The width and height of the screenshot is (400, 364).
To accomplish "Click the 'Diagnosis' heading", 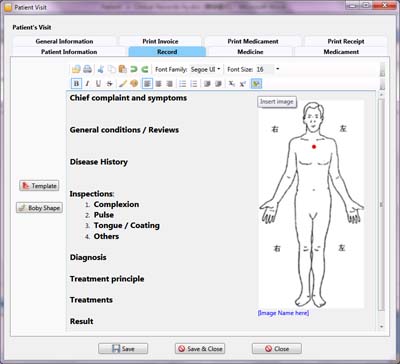I will (88, 257).
